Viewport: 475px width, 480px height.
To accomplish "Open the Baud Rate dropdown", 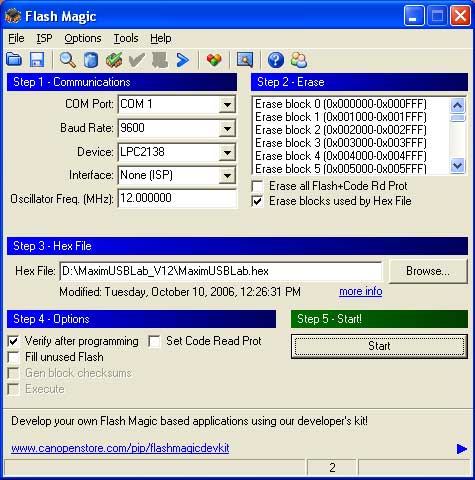I will (227, 128).
